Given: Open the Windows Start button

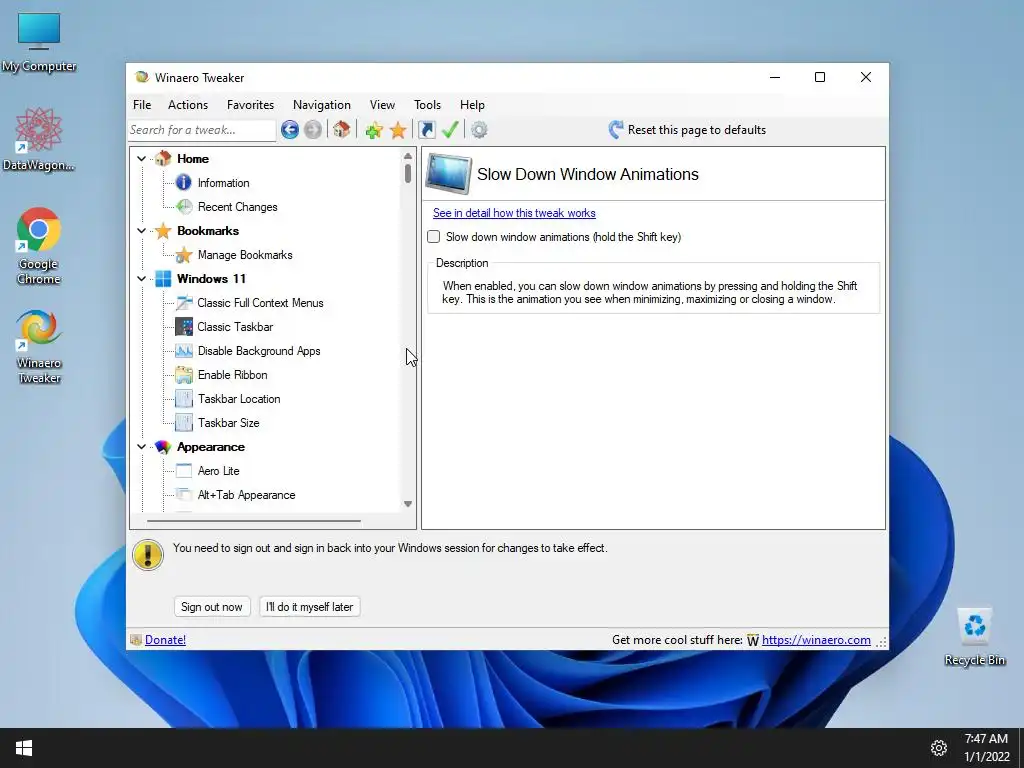Looking at the screenshot, I should pyautogui.click(x=24, y=748).
